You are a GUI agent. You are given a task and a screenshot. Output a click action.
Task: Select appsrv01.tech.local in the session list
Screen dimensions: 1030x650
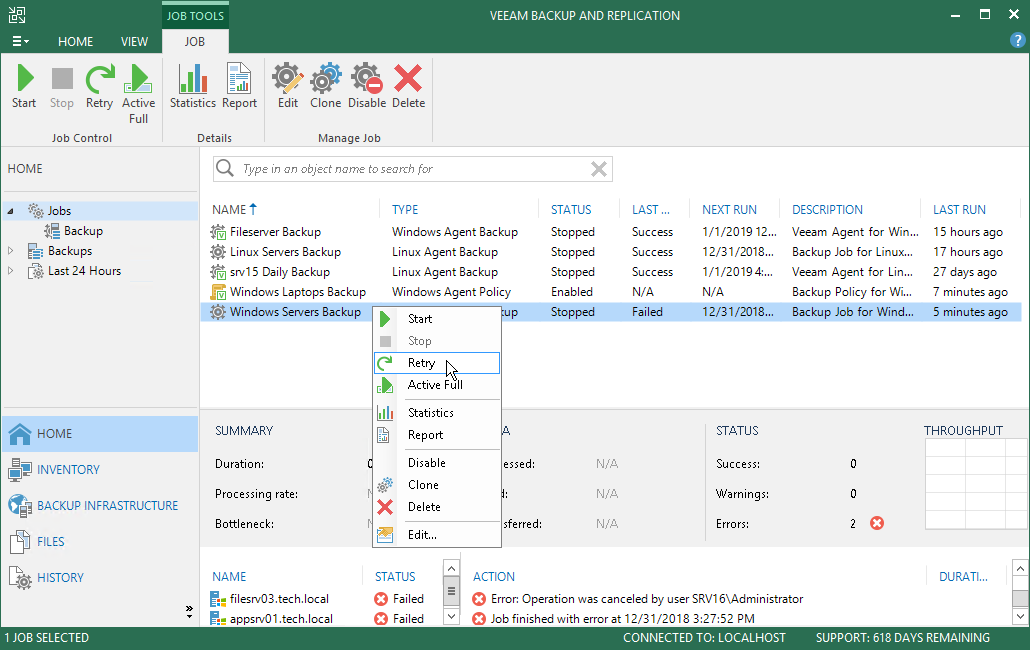(x=281, y=618)
